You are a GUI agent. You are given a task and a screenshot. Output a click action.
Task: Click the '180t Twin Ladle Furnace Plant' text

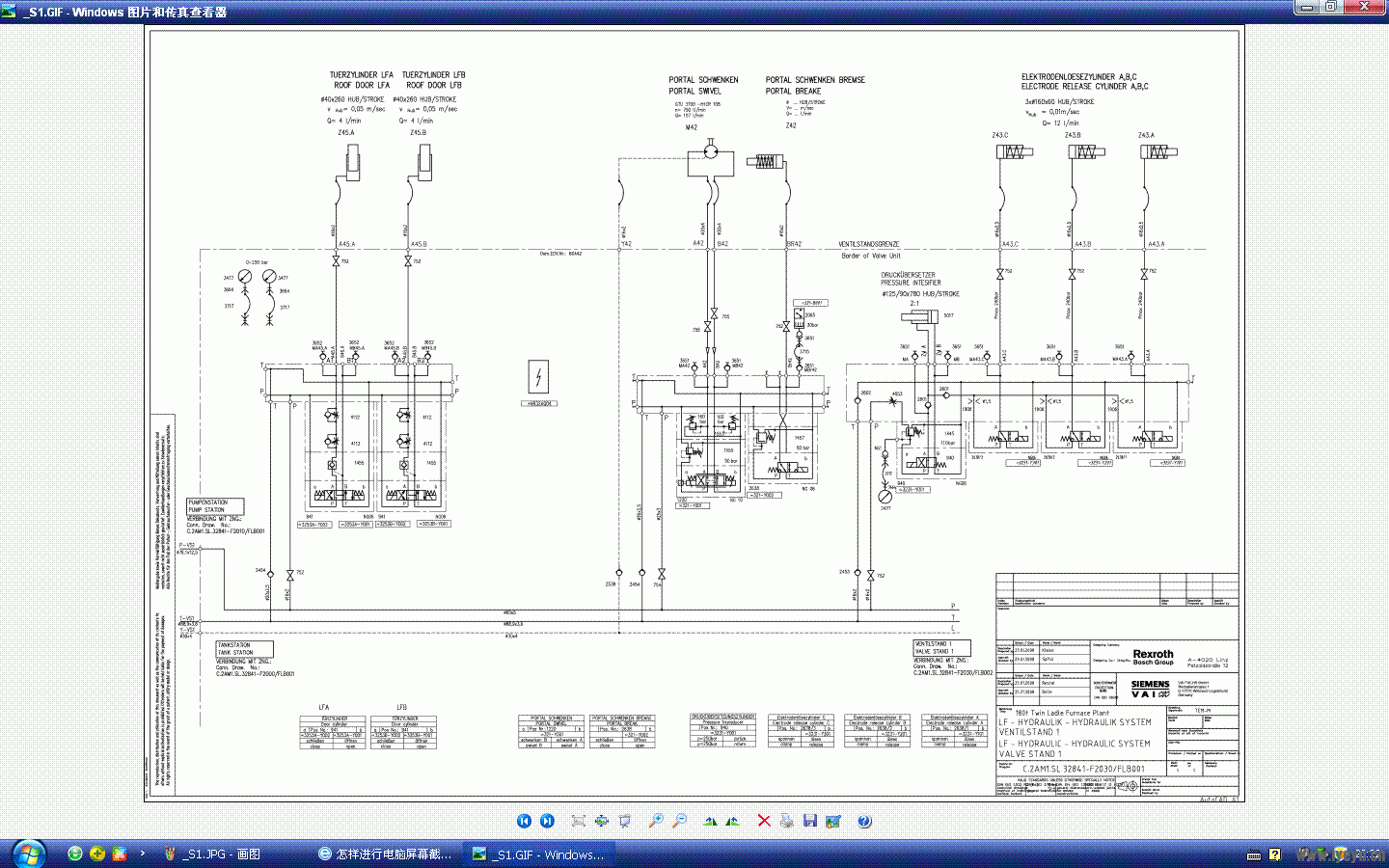[x=1060, y=713]
